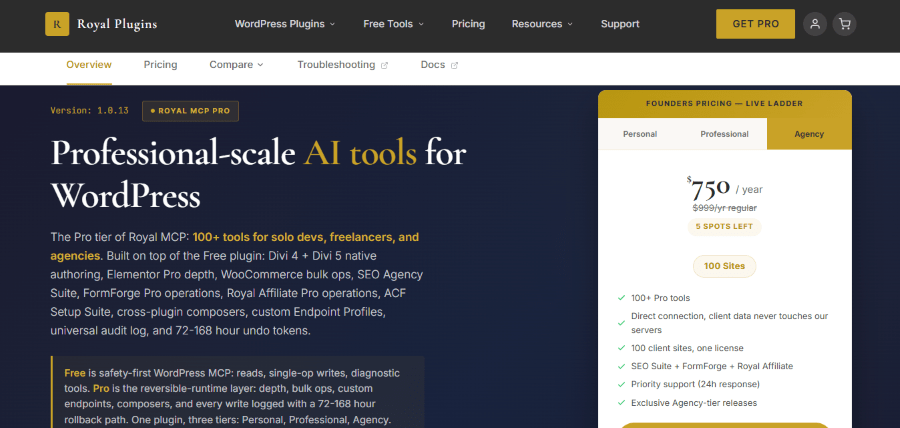Click checkmark beside Exclusive Agency-tier releases

click(x=621, y=403)
